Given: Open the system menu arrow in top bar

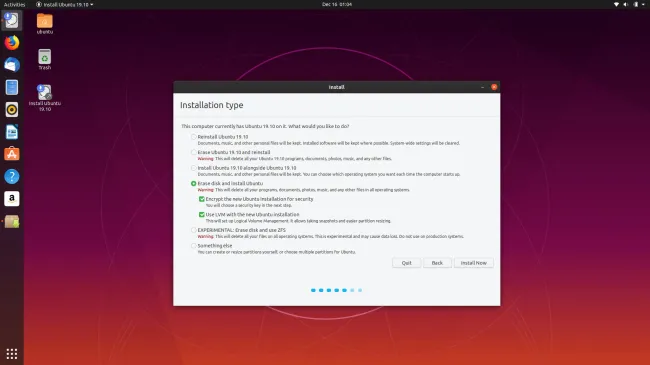Looking at the screenshot, I should [x=643, y=4].
